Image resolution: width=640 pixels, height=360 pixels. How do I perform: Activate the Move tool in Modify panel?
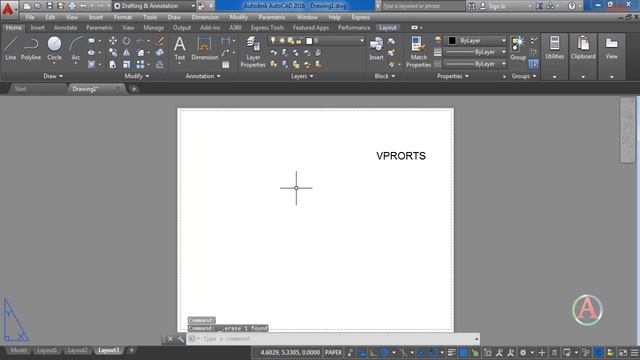click(113, 40)
